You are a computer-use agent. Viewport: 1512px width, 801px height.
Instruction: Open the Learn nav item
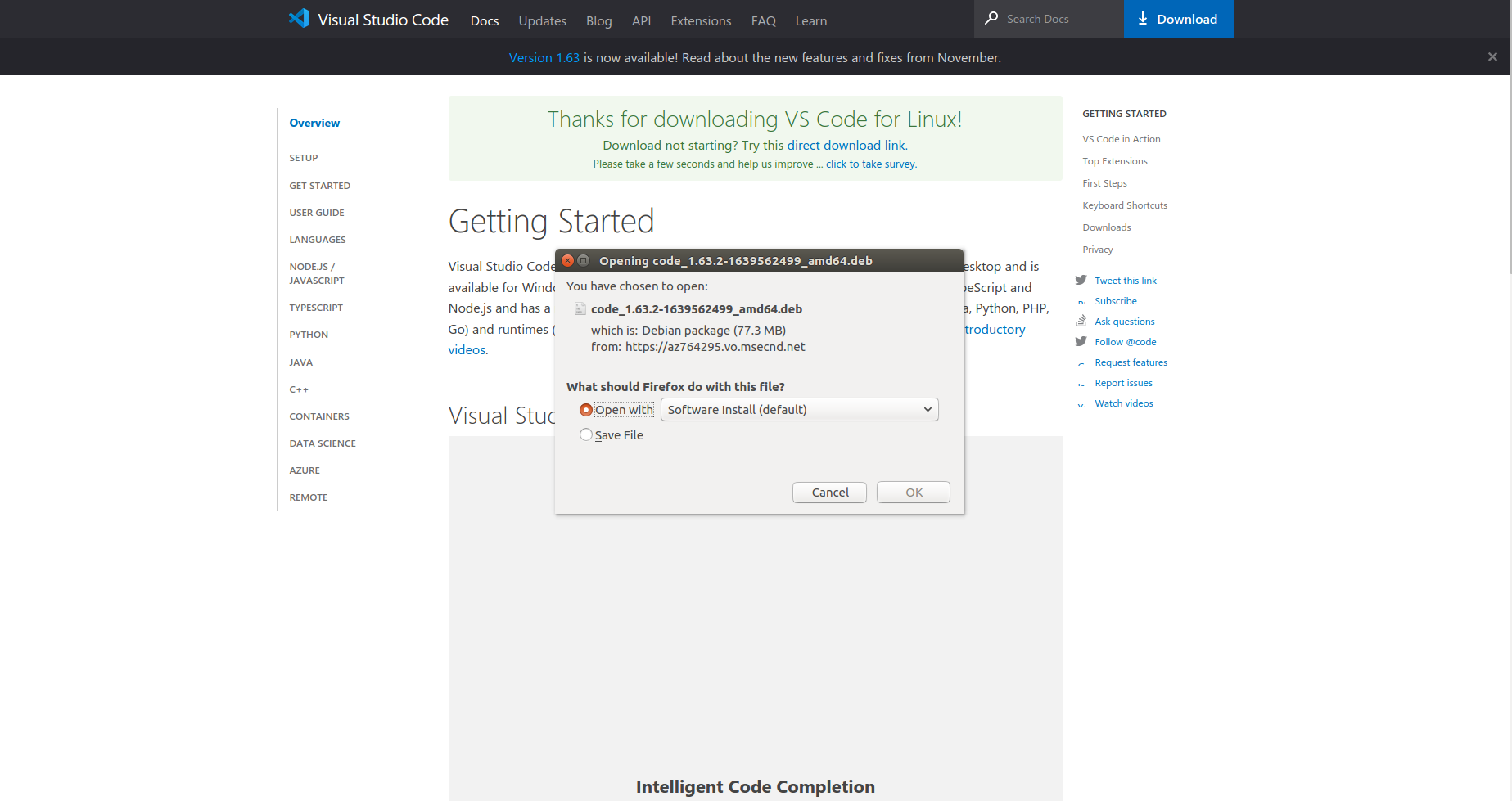[x=811, y=20]
